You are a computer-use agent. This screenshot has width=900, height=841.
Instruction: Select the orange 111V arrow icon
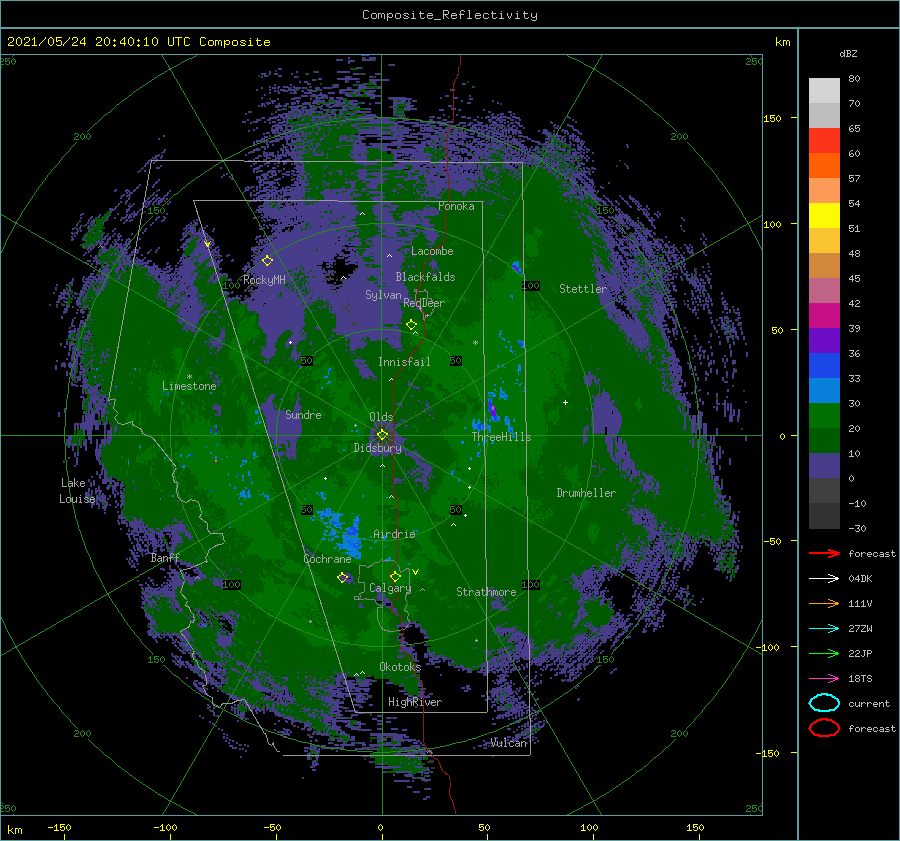click(x=824, y=603)
